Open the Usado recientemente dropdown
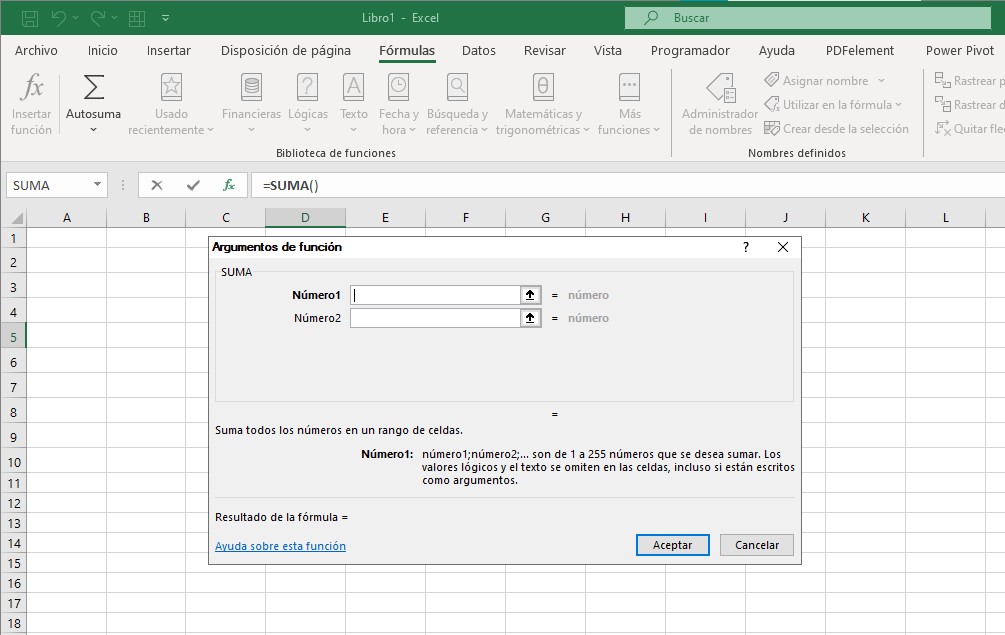The width and height of the screenshot is (1005, 635). tap(170, 100)
